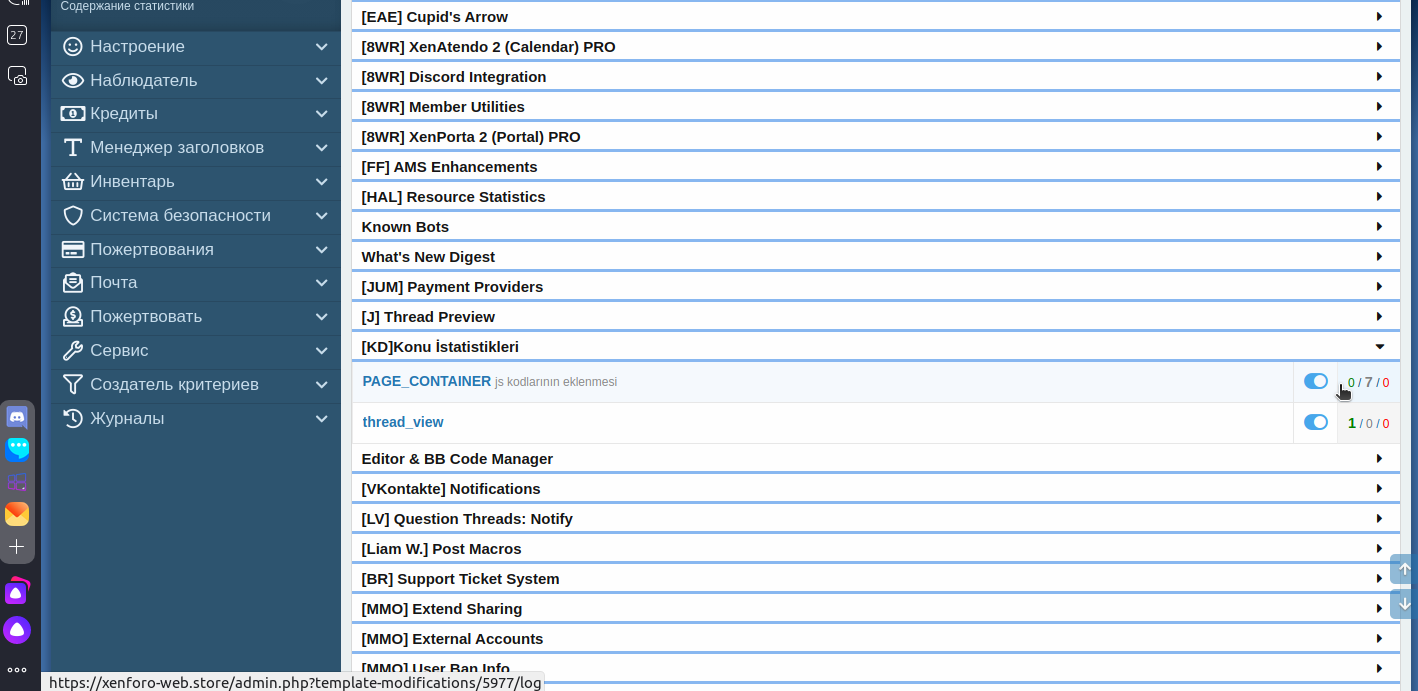Open the thread_view modification link
This screenshot has height=691, width=1418.
403,422
